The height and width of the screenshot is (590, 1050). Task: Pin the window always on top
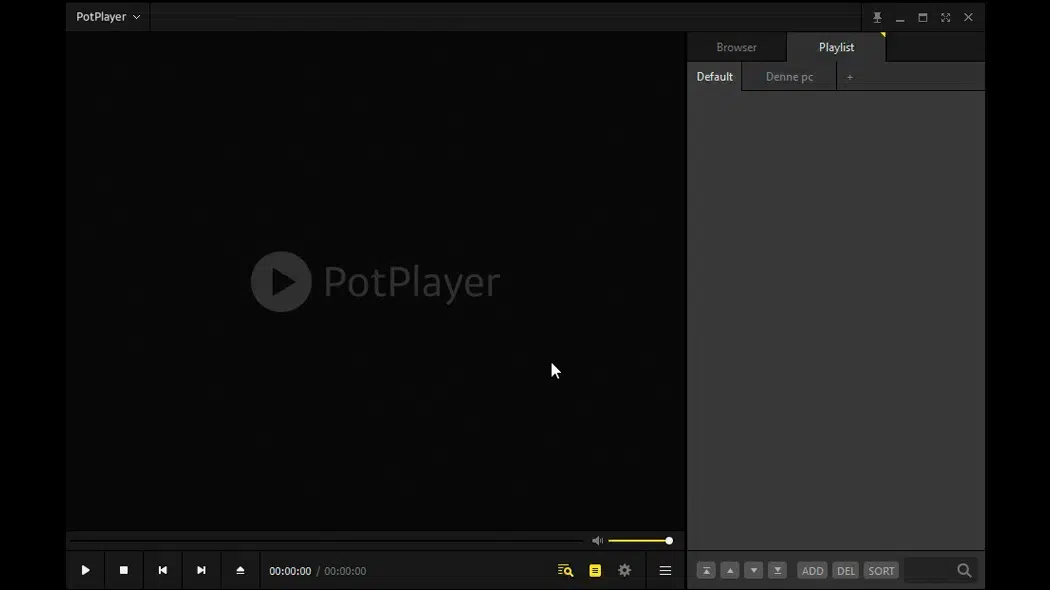[x=877, y=17]
